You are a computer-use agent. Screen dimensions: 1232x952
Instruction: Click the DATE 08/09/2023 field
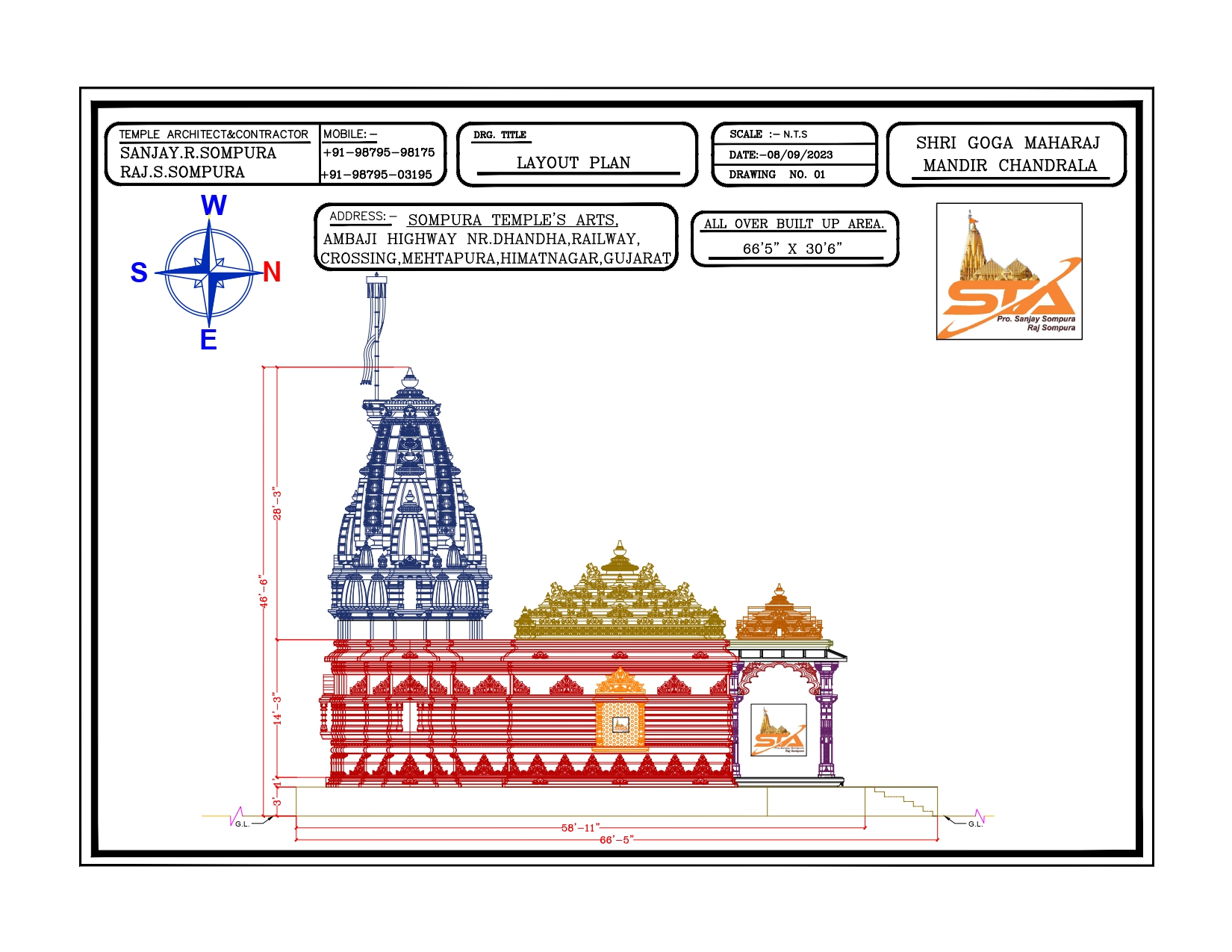(781, 155)
